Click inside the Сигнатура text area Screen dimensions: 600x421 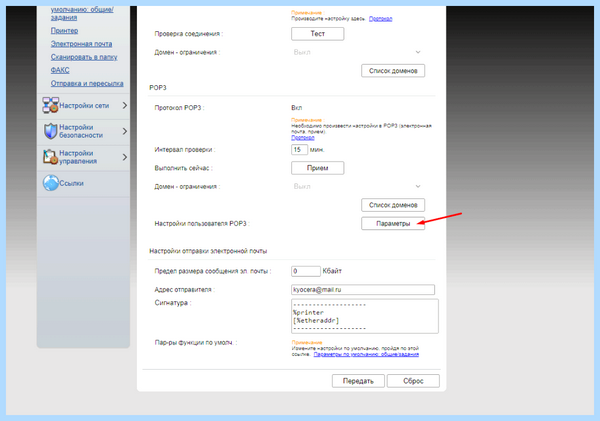click(x=365, y=316)
